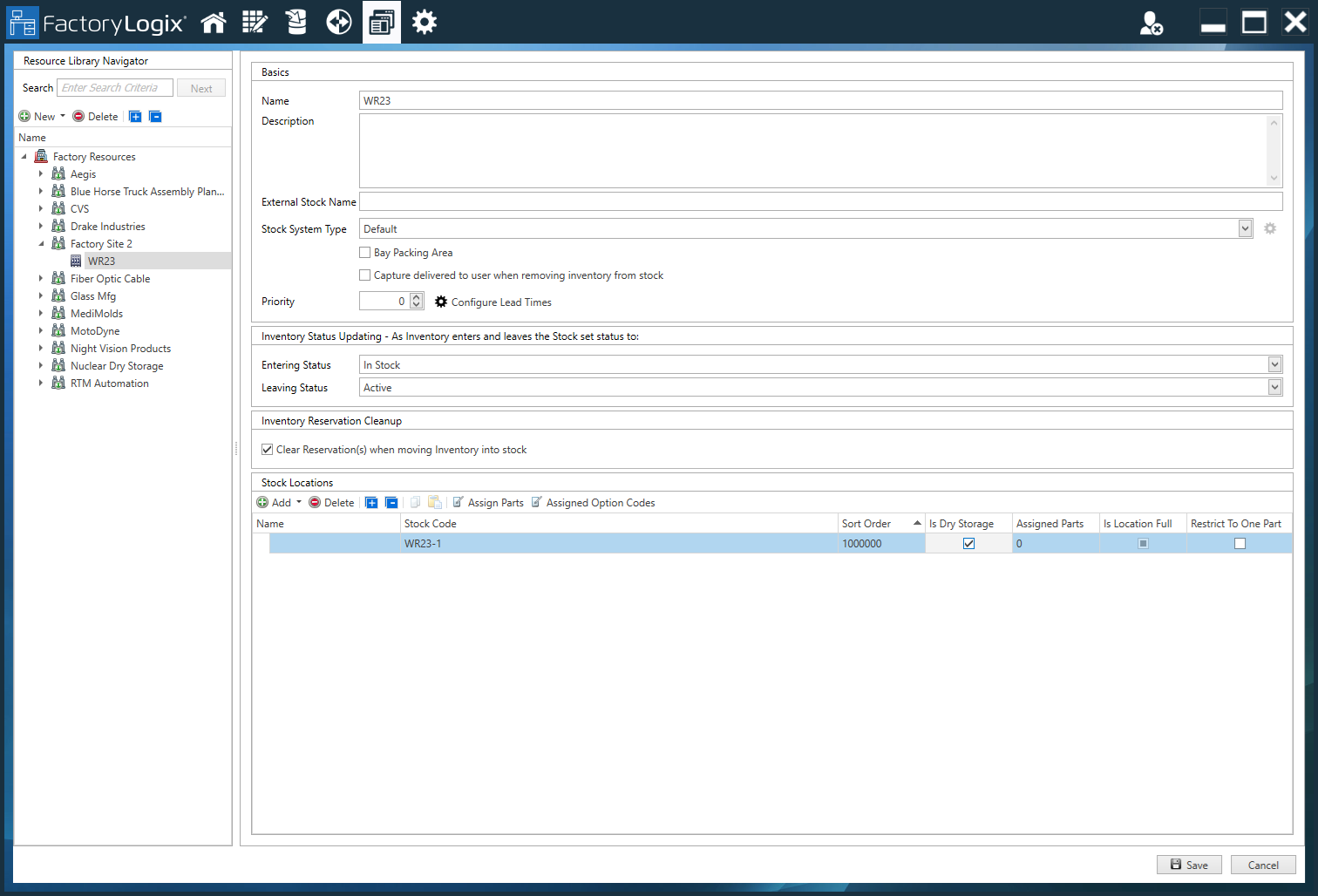Select Nuclear Dry Storage in tree
This screenshot has width=1318, height=896.
tap(117, 366)
